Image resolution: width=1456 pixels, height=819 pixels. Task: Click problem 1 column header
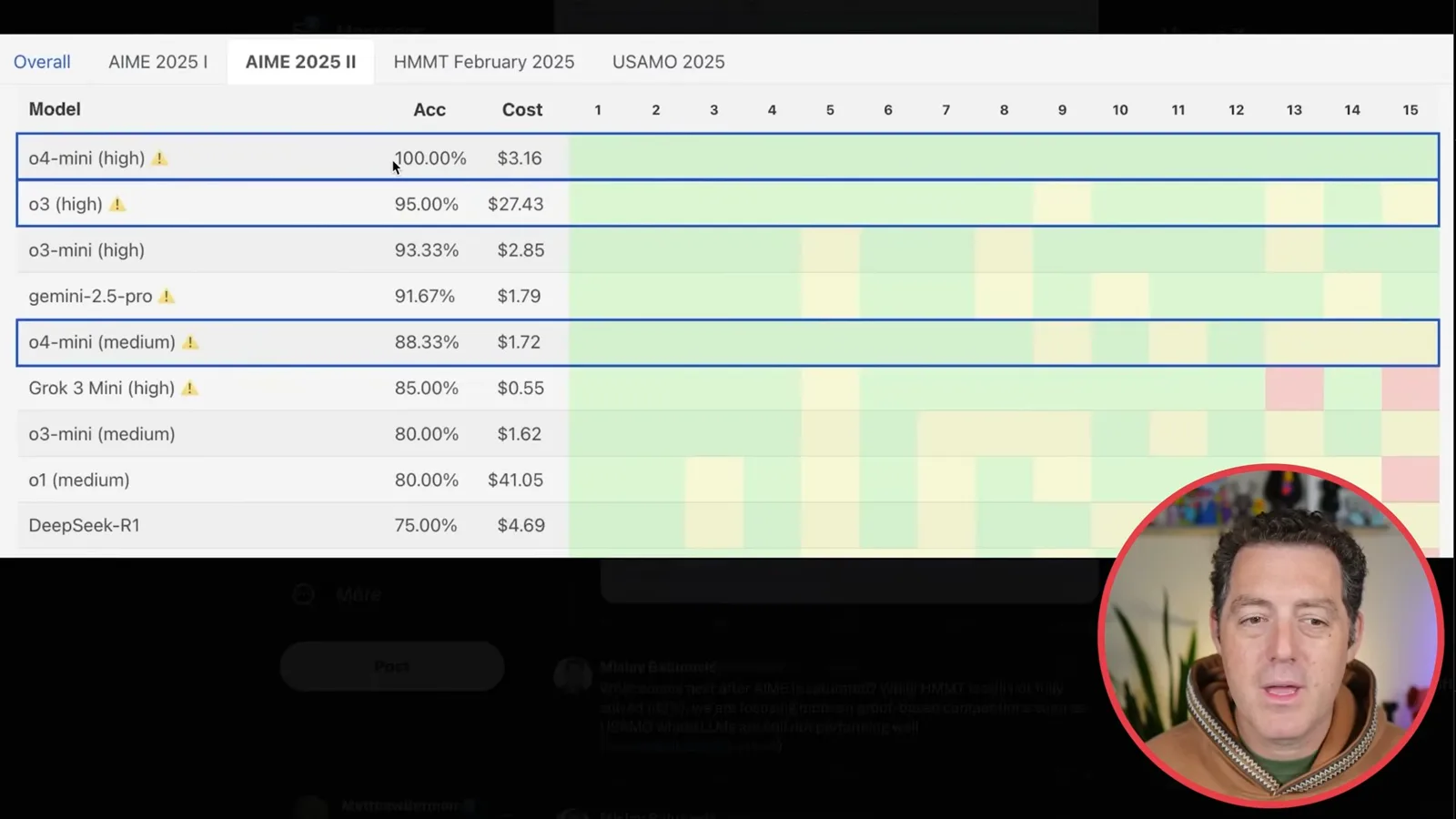coord(598,109)
